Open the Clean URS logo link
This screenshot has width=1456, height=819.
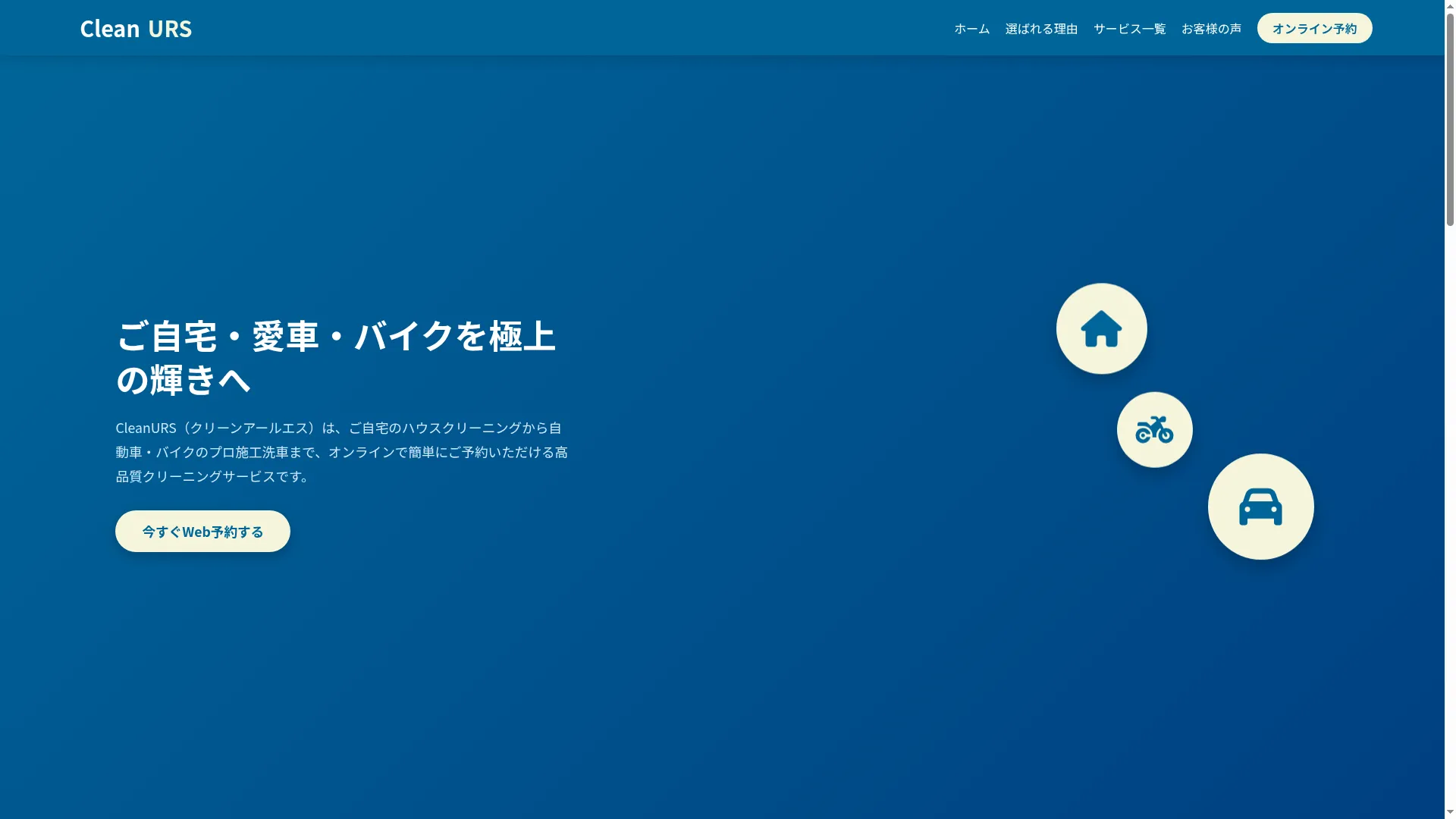coord(136,28)
